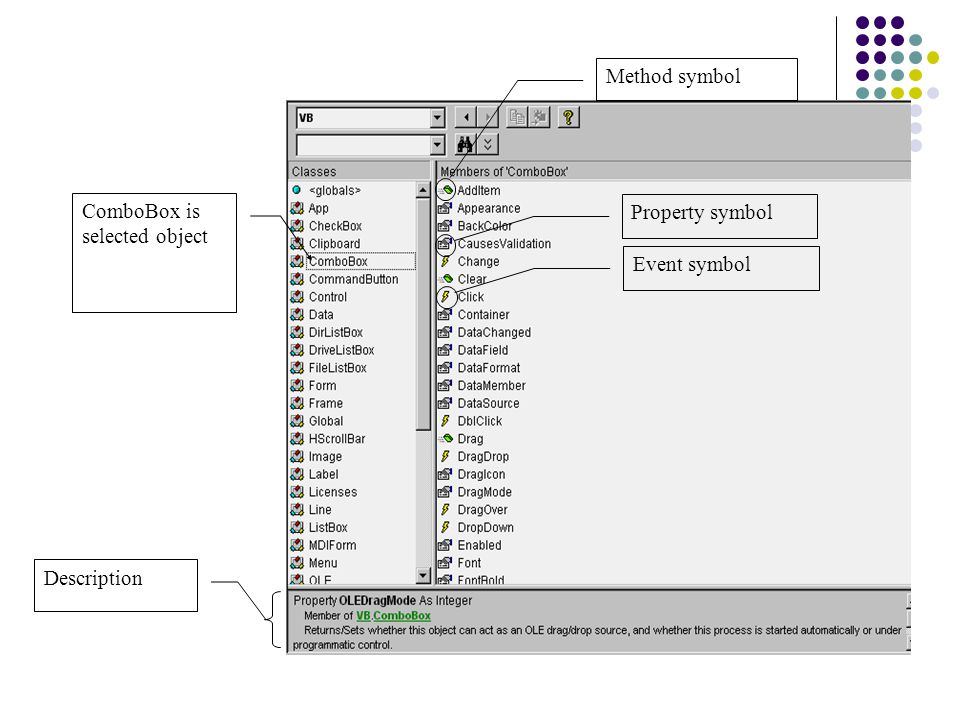Select the ListBox class
960x720 pixels.
tap(328, 528)
